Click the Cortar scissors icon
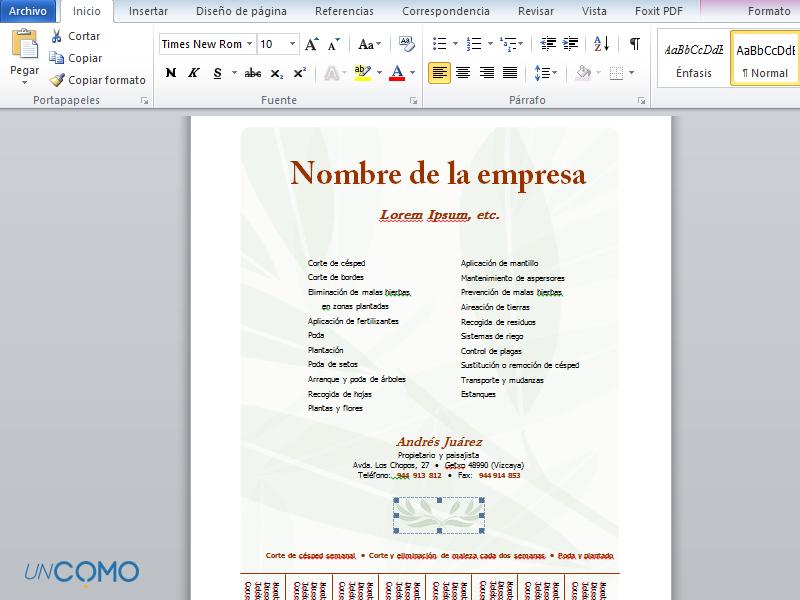800x600 pixels. pos(57,36)
